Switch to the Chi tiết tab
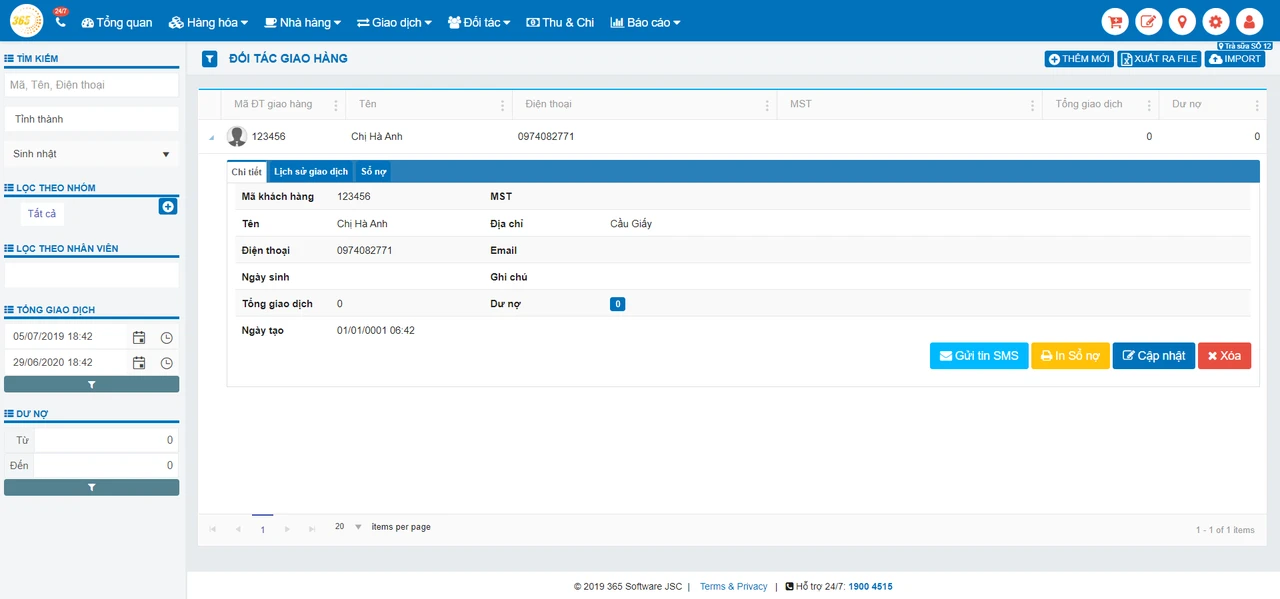 pos(247,172)
